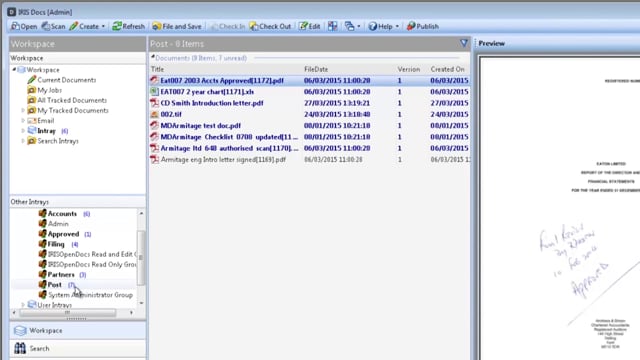Switch to the Search pane button
The height and width of the screenshot is (360, 640).
78,349
